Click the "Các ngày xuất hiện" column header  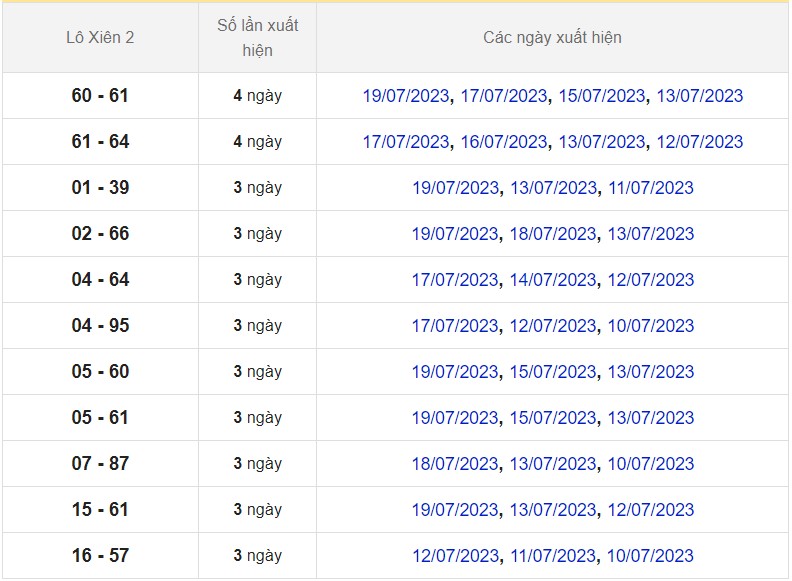tap(552, 38)
